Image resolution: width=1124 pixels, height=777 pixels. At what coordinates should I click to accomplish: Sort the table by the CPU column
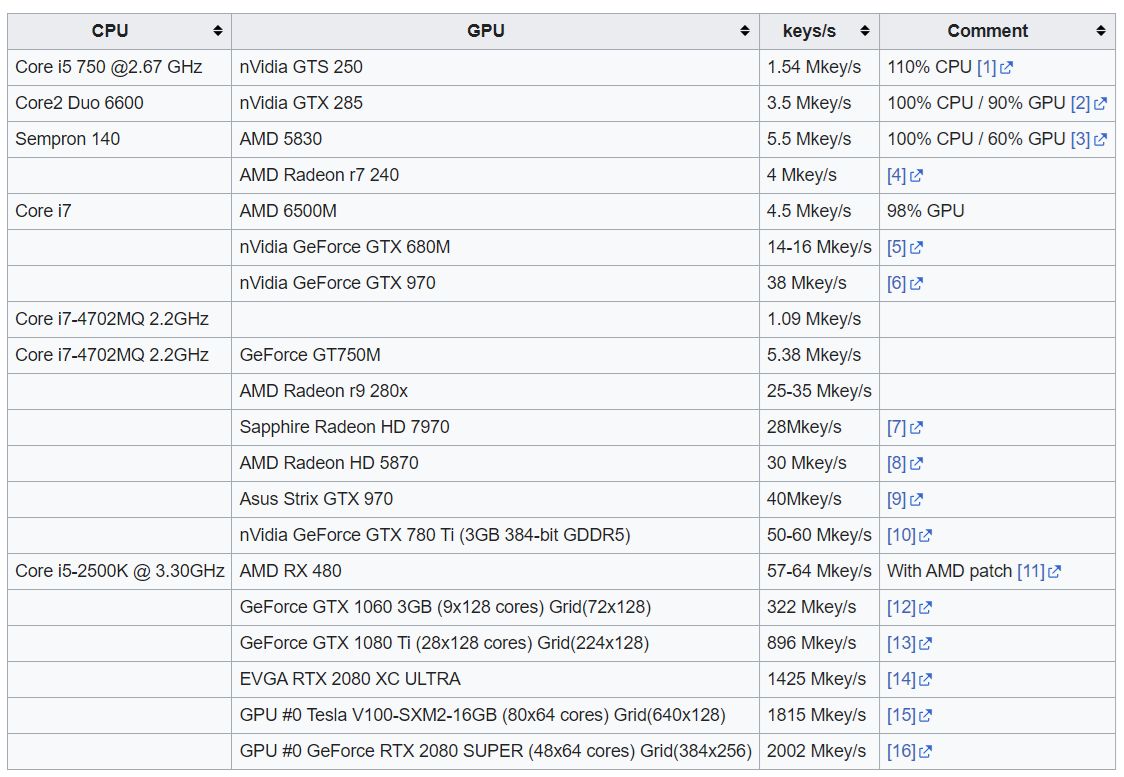tap(120, 31)
